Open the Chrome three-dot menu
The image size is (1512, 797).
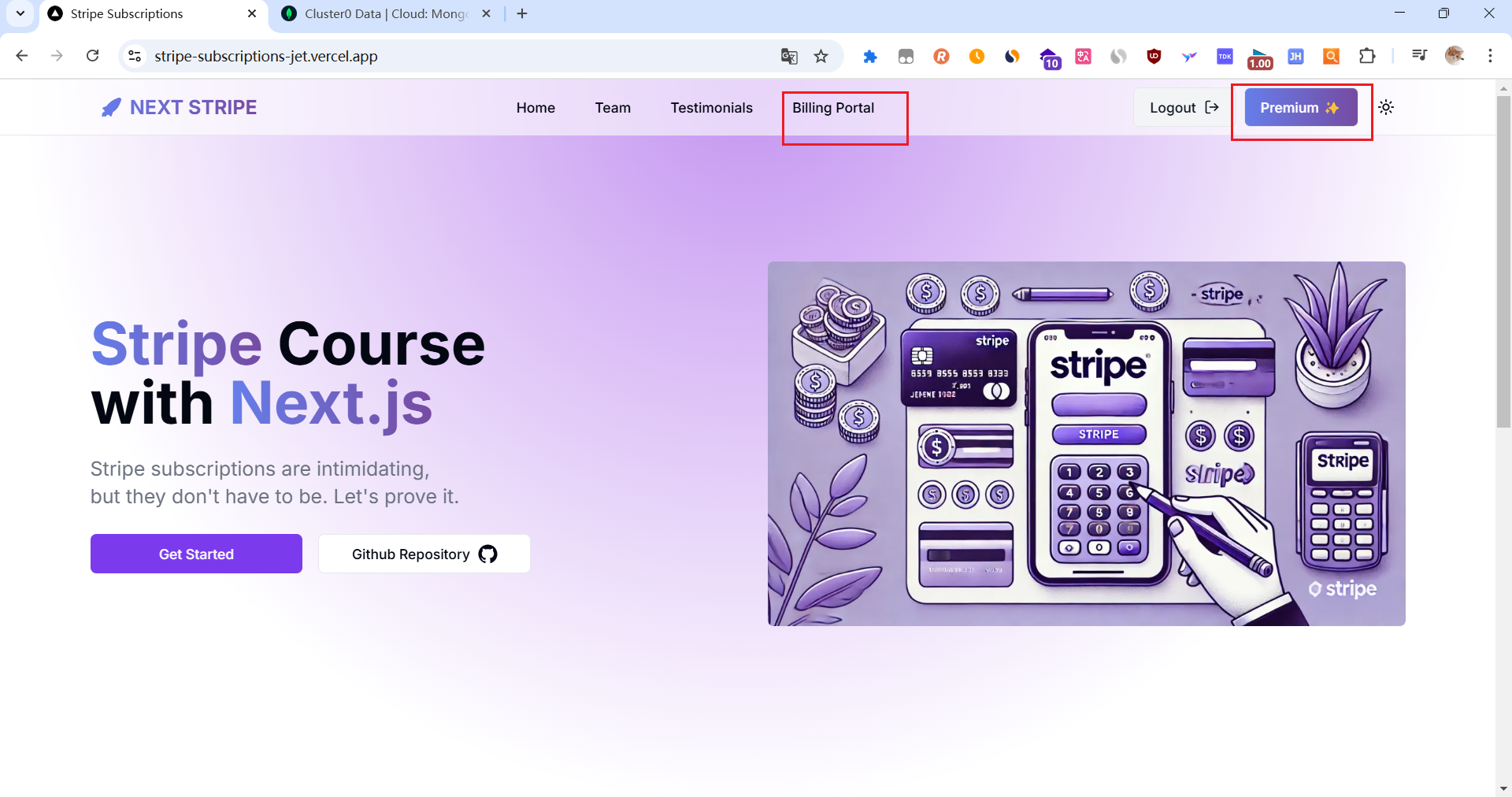click(1490, 56)
